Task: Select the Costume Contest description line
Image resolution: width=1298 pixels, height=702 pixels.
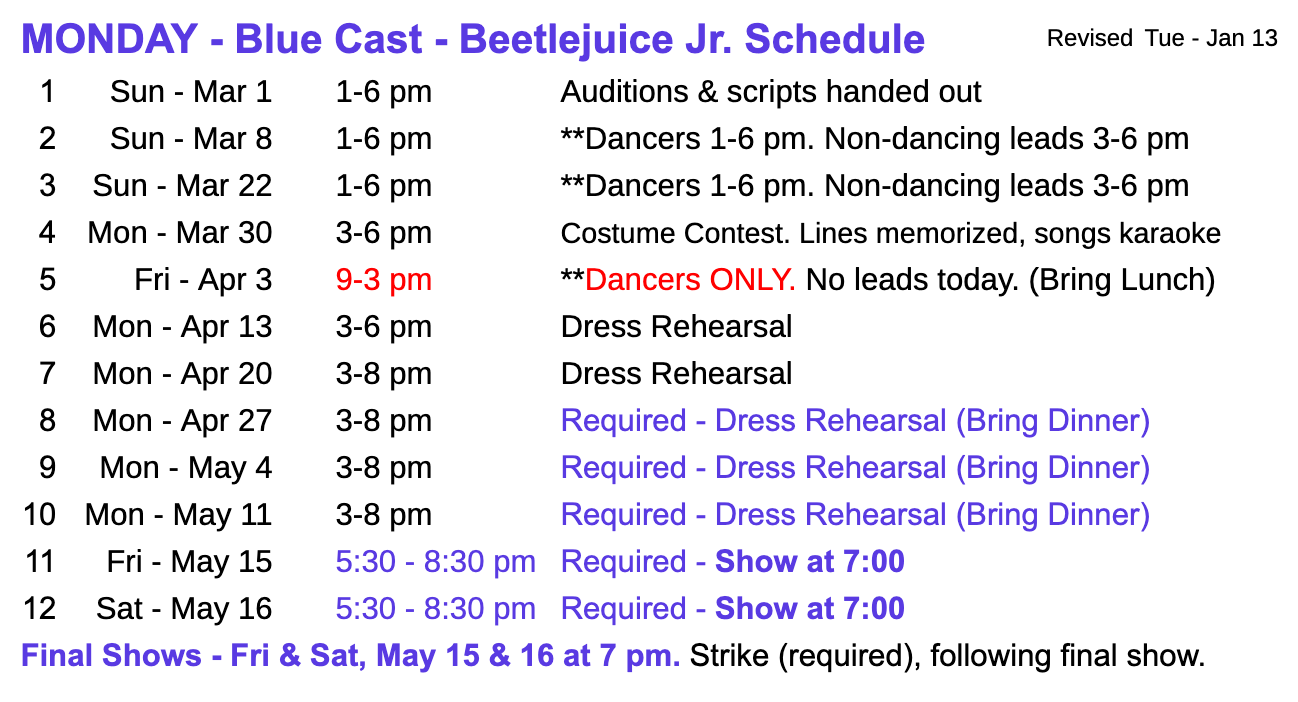Action: point(890,234)
